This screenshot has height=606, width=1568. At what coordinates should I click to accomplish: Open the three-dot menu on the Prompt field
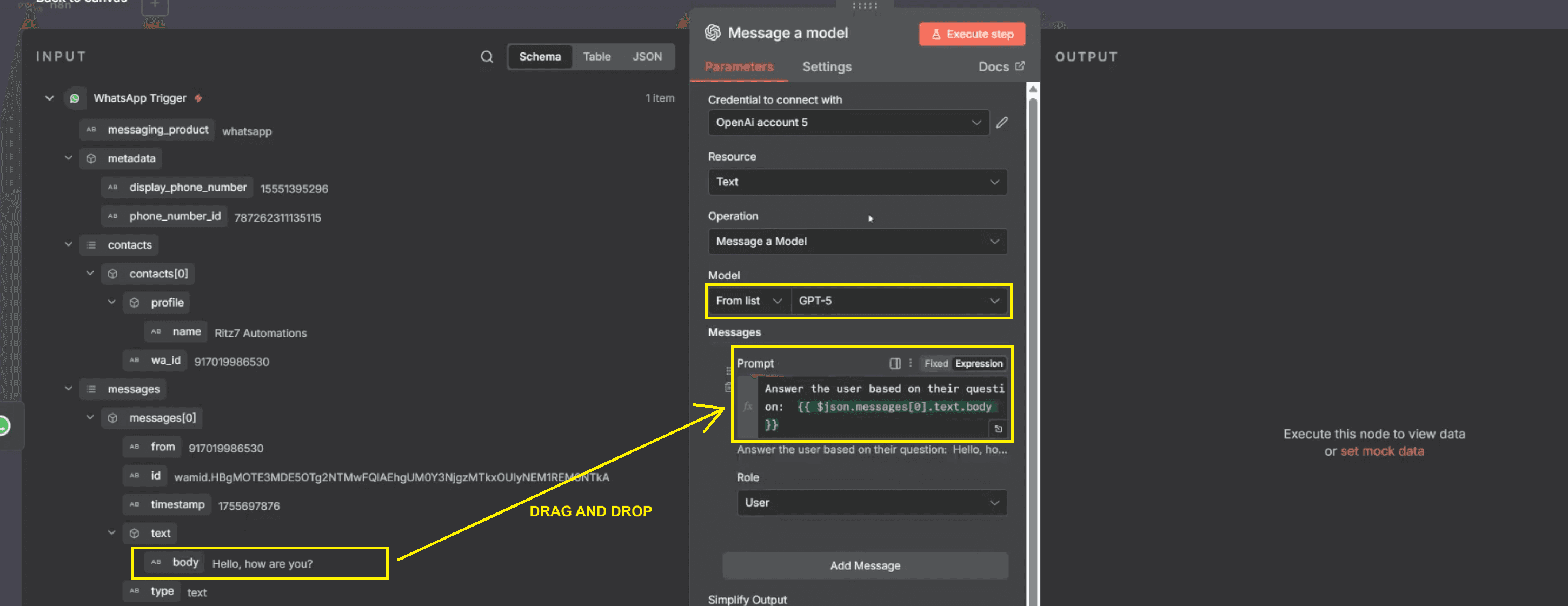[x=911, y=363]
